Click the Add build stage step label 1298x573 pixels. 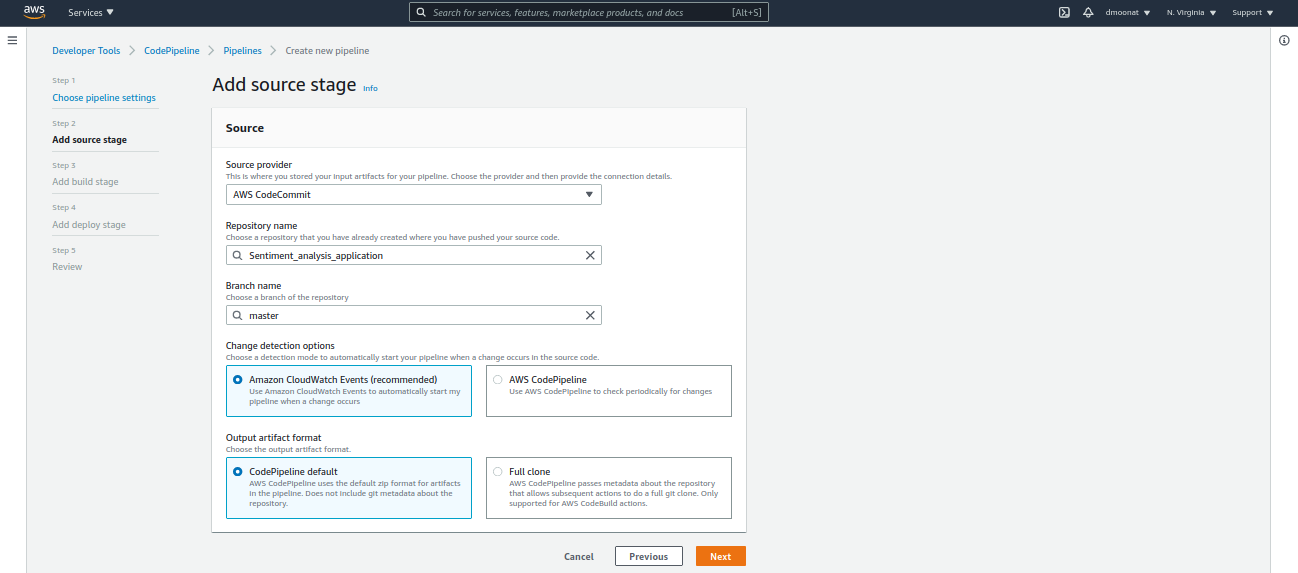click(85, 182)
